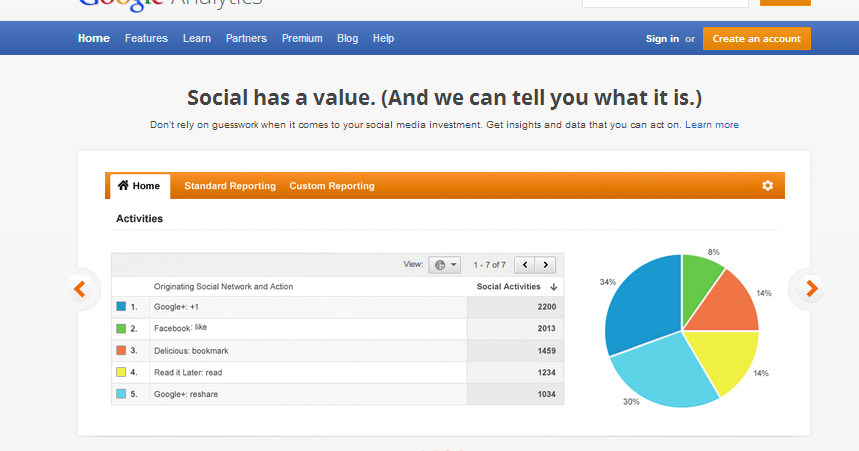Click the next page arrow in table pager

(x=546, y=265)
